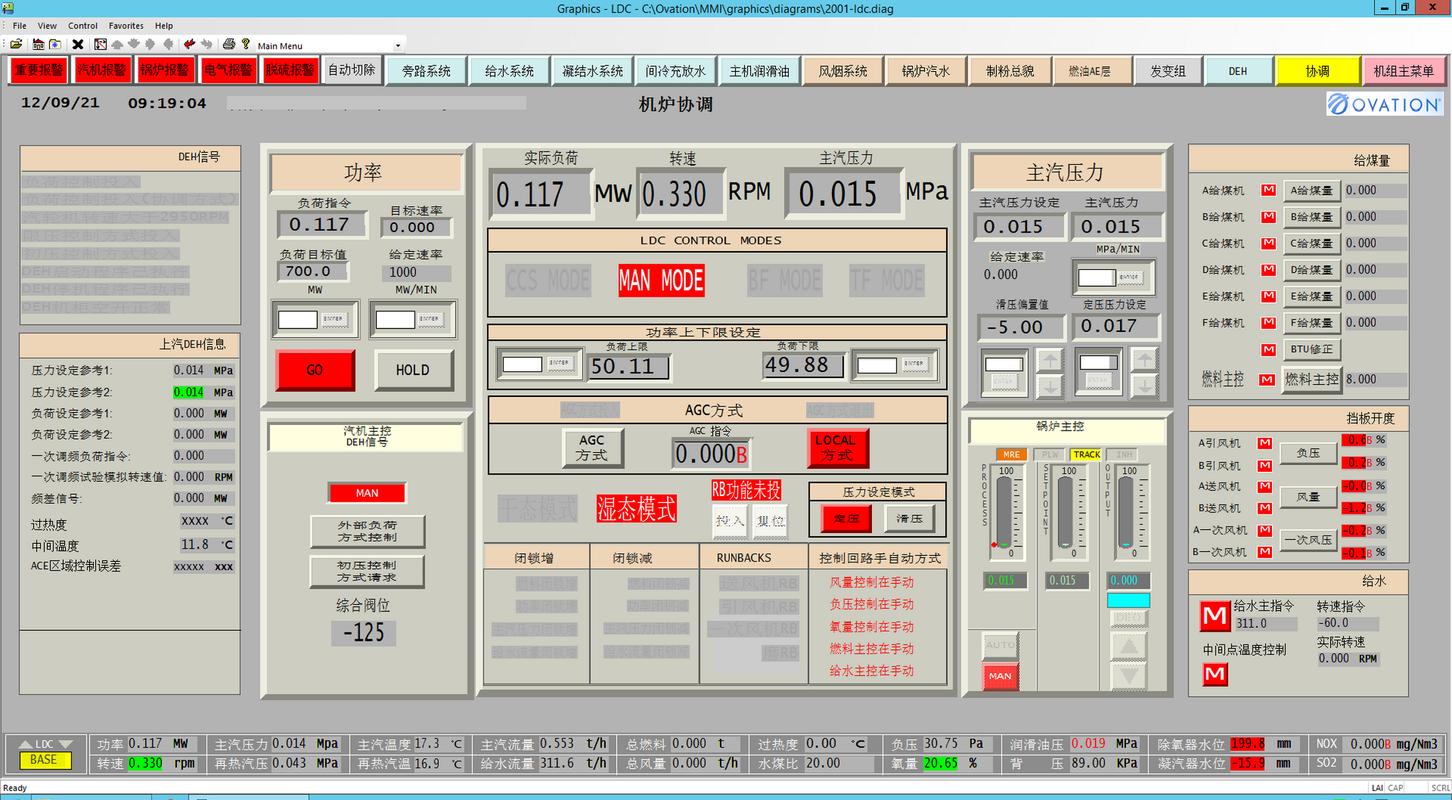Click the 外部负荷方式控制 button

pyautogui.click(x=367, y=531)
